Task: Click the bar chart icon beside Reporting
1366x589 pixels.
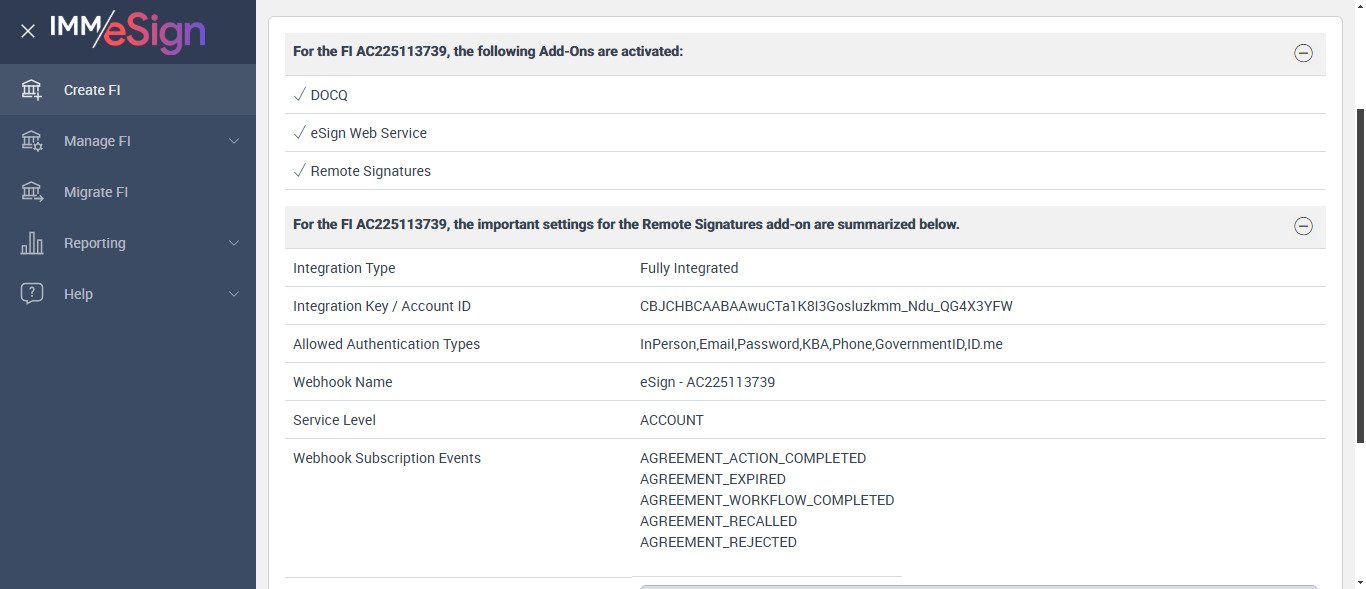Action: click(32, 243)
